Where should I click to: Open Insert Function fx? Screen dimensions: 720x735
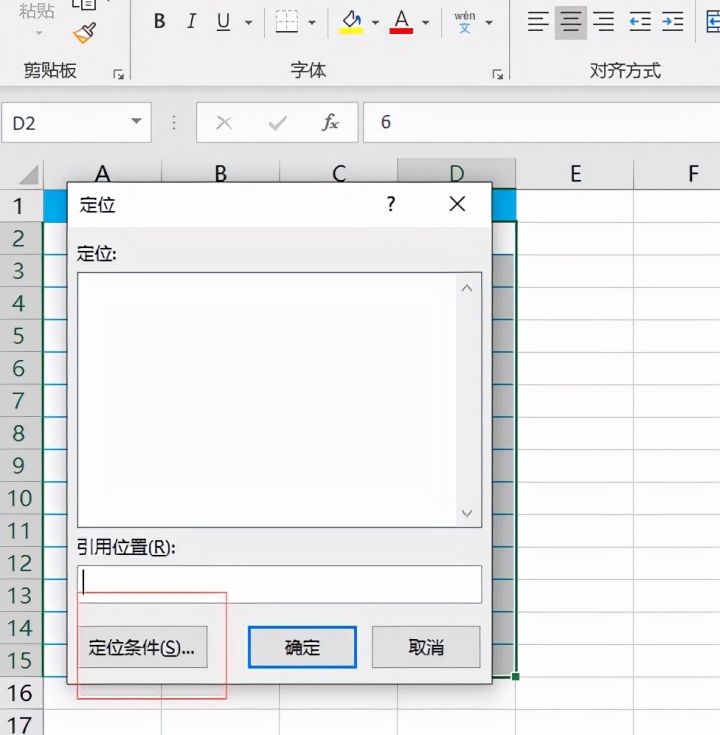coord(330,122)
